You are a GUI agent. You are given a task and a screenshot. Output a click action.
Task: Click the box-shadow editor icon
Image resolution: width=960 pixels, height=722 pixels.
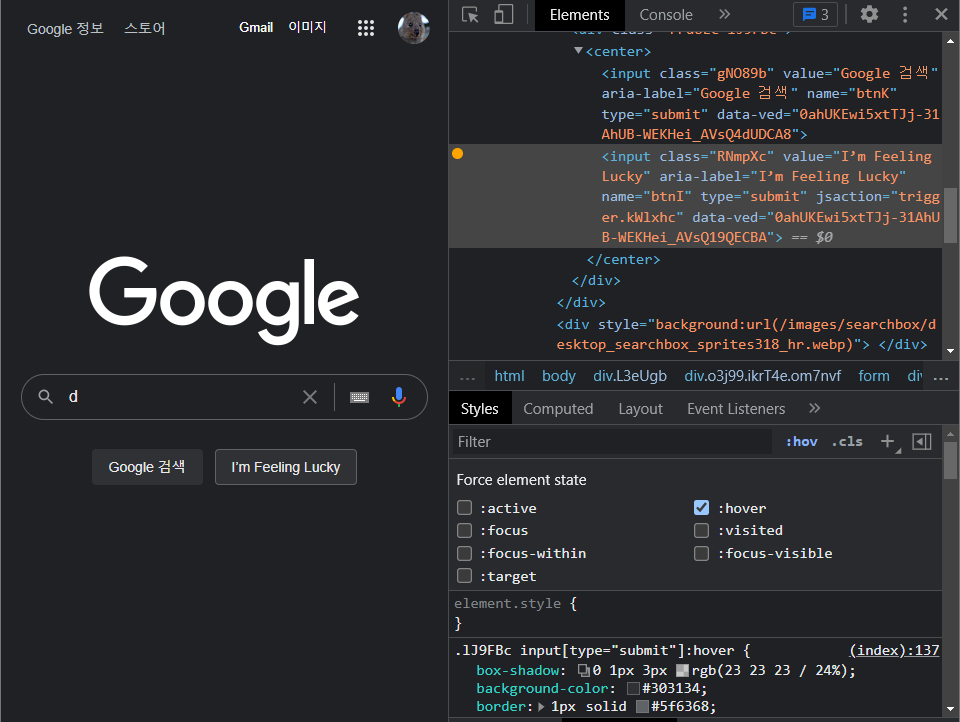(x=584, y=671)
